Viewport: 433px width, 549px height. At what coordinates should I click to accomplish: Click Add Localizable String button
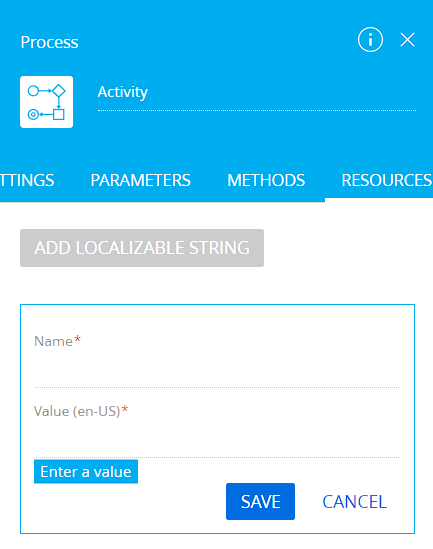point(142,248)
